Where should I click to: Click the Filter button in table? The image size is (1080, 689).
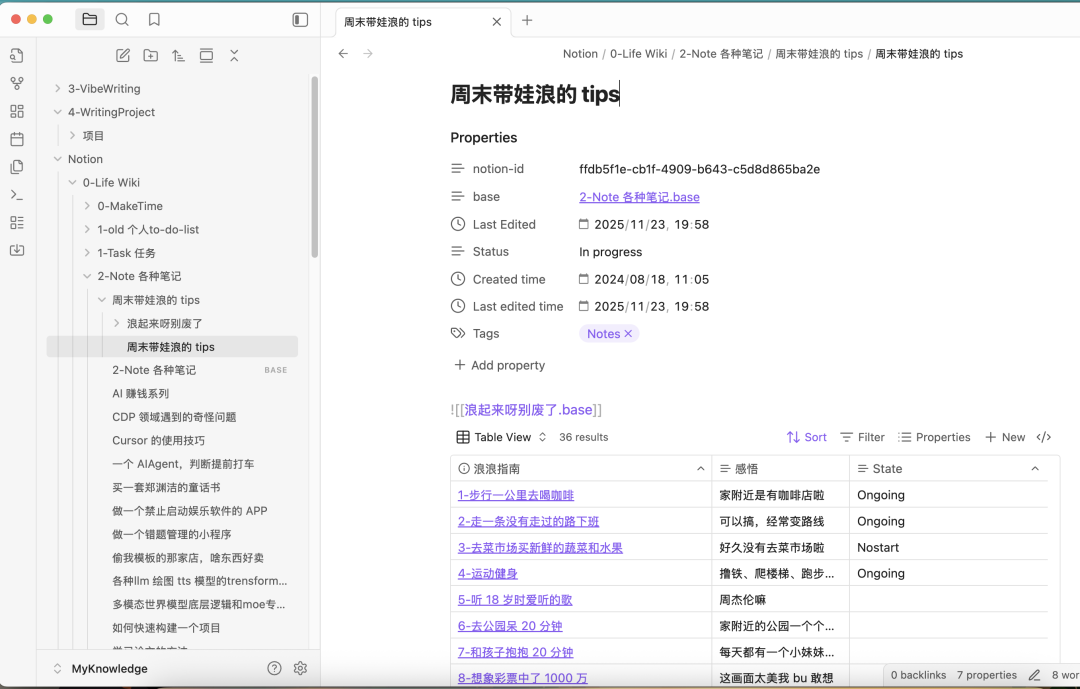862,437
